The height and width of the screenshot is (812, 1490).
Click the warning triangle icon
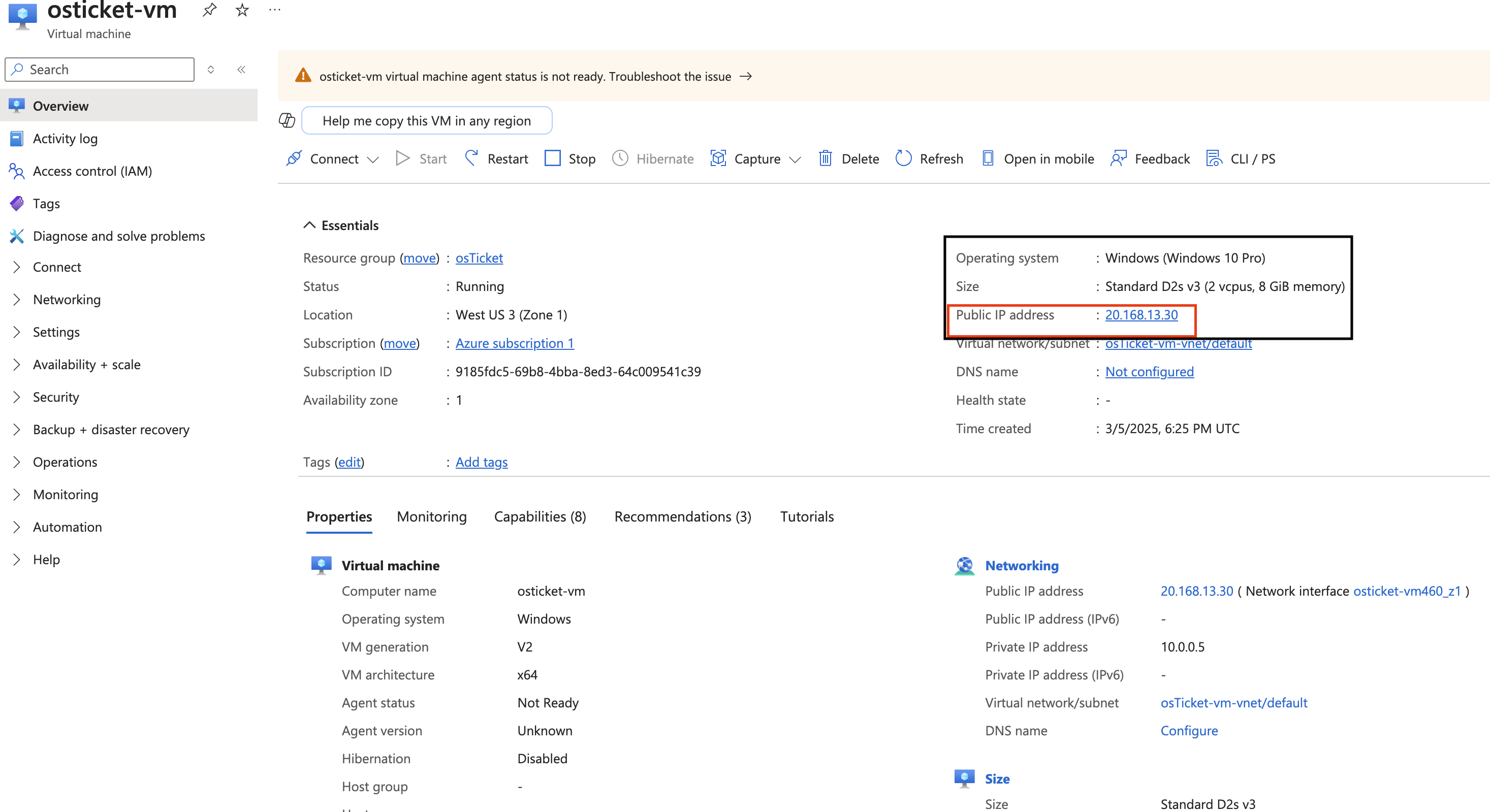[303, 76]
